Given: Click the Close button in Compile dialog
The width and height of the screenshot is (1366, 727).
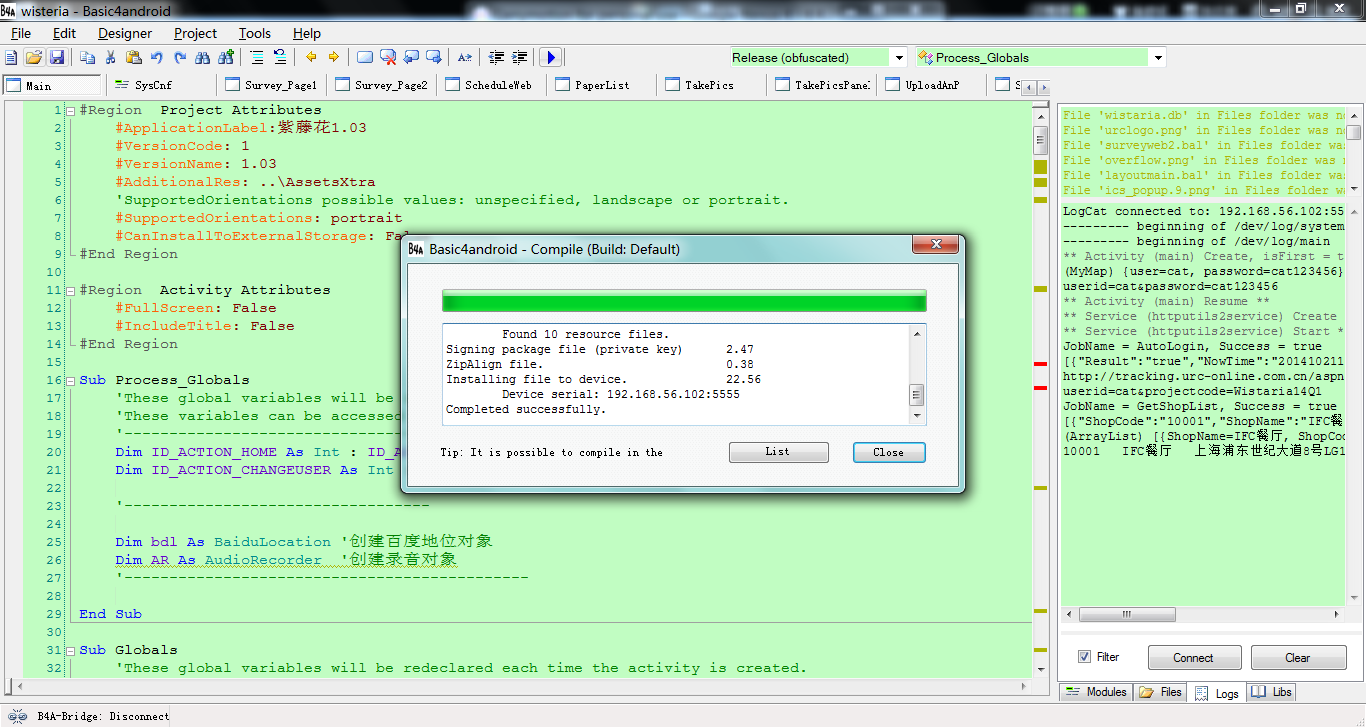Looking at the screenshot, I should [889, 452].
